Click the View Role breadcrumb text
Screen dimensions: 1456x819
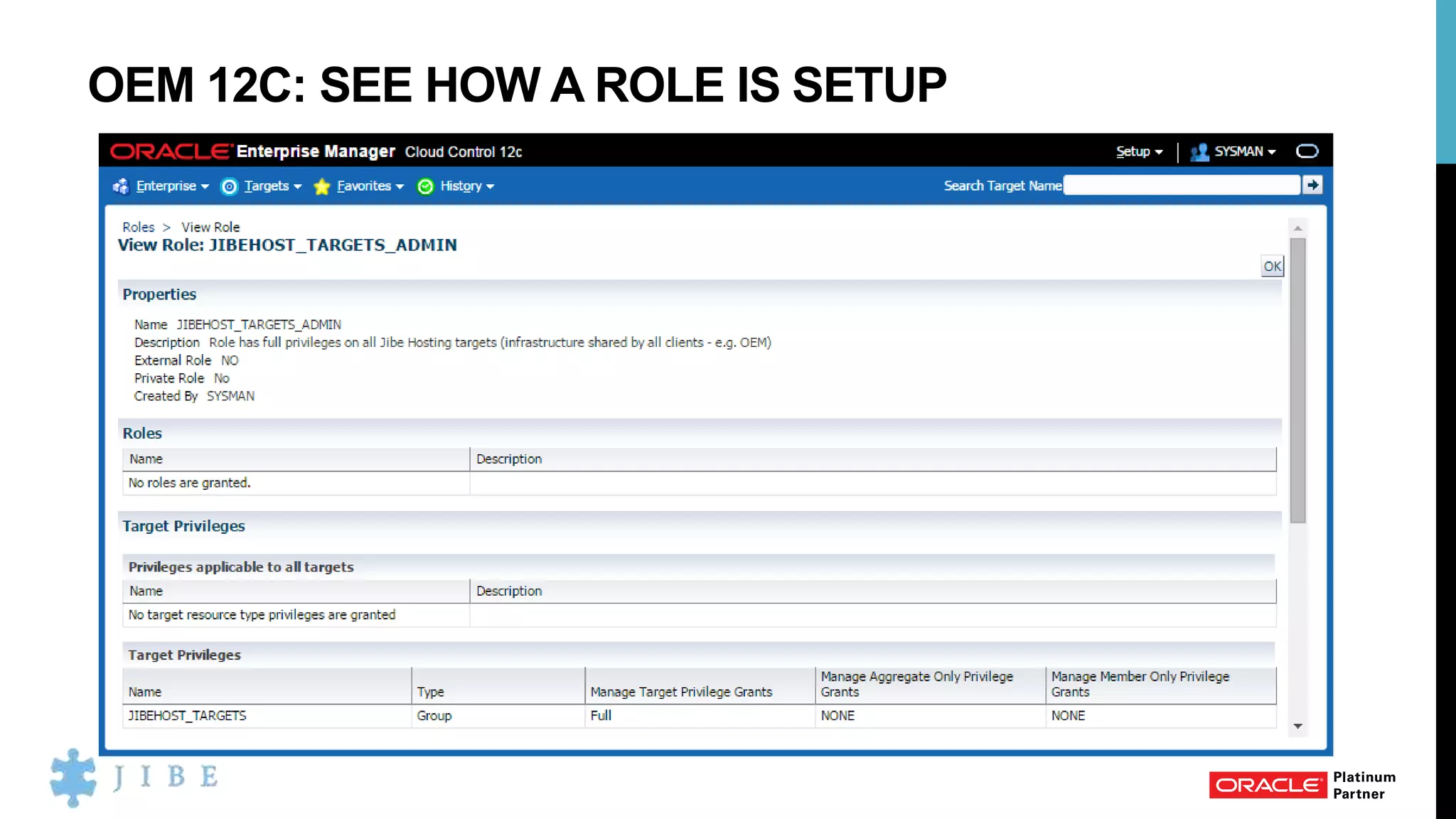(x=210, y=227)
